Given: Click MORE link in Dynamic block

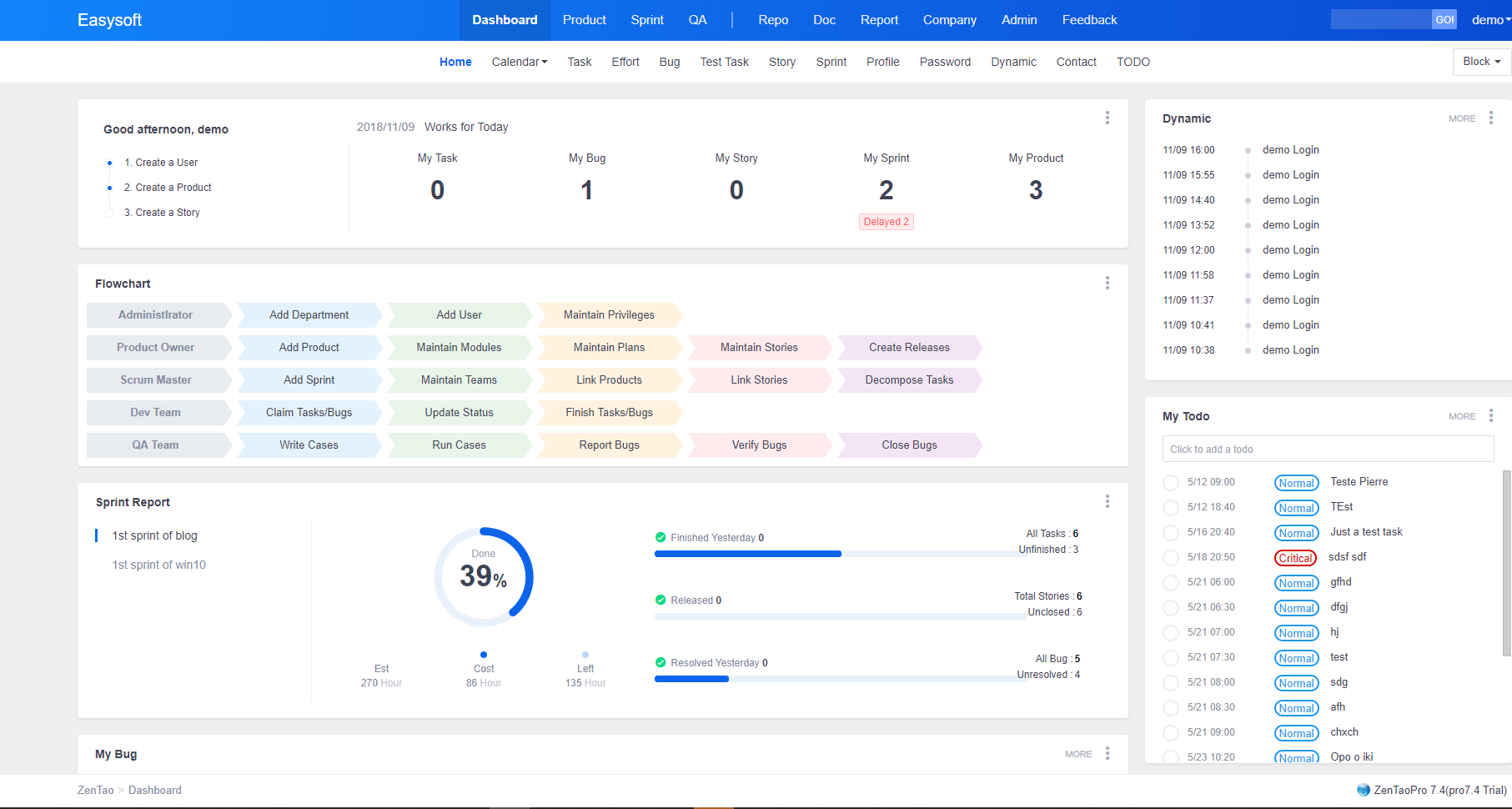Looking at the screenshot, I should pos(1462,118).
